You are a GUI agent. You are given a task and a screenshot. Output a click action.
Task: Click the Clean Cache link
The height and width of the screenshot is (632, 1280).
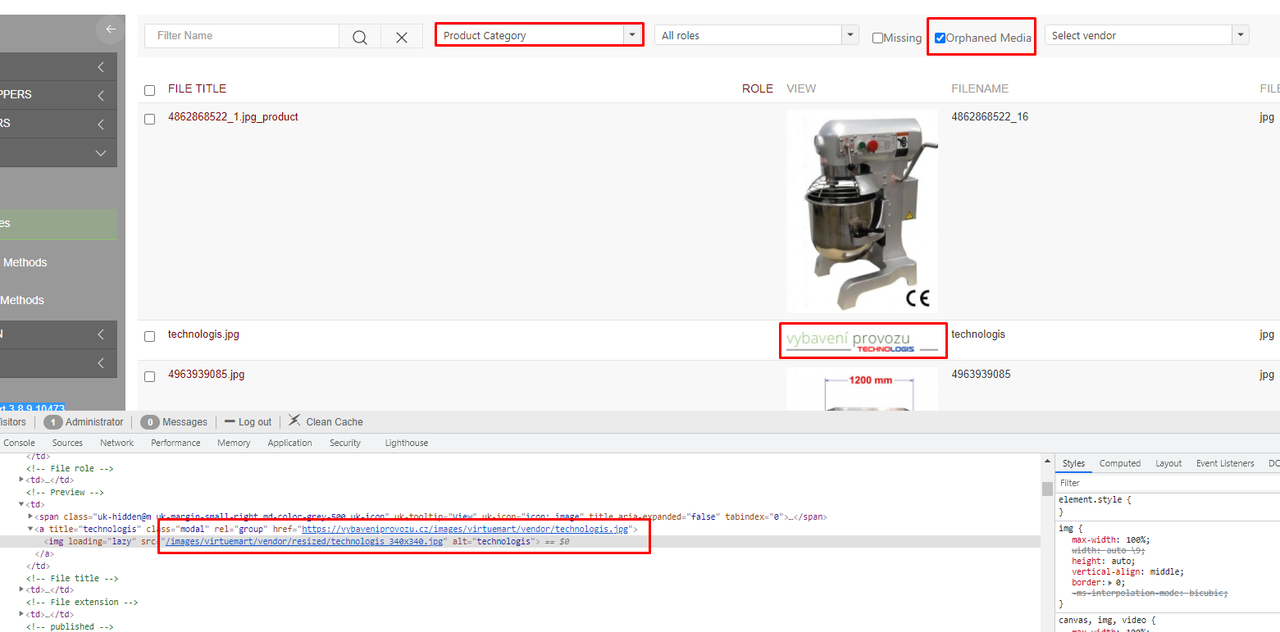click(334, 422)
